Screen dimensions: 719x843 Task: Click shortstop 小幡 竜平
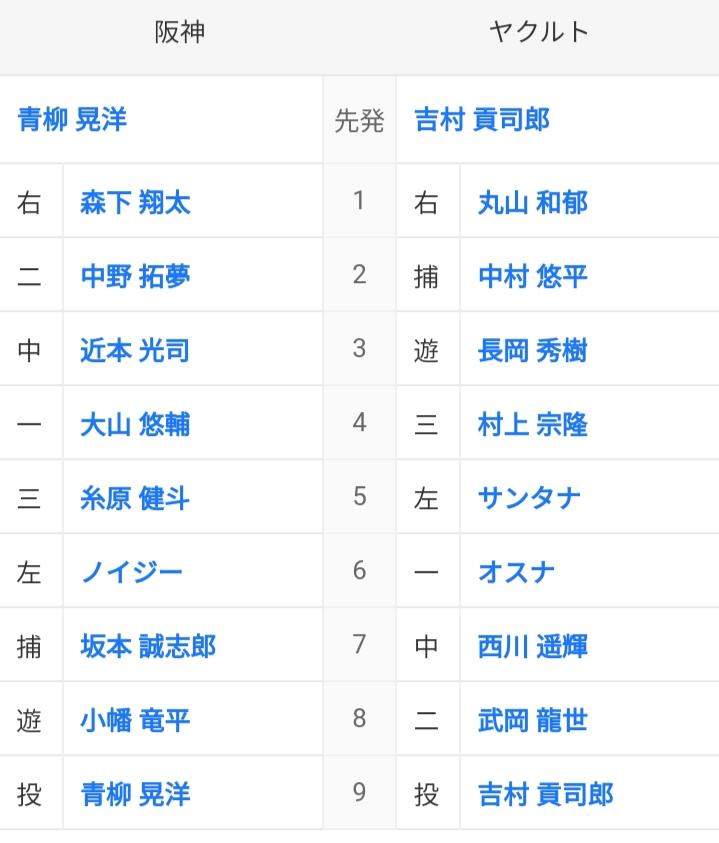click(135, 720)
